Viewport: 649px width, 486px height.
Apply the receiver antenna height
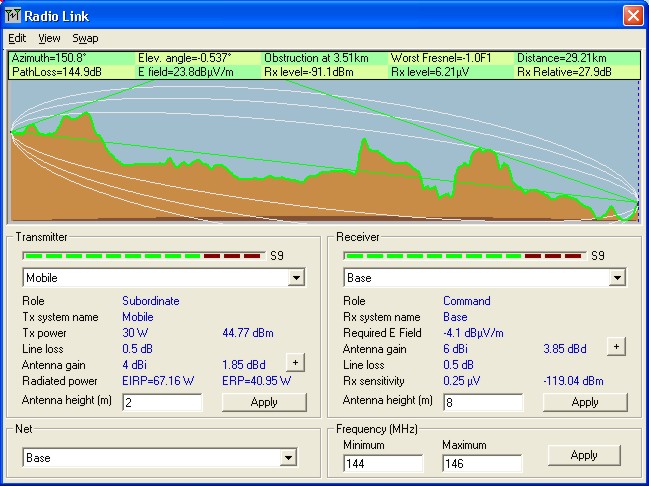tap(585, 402)
